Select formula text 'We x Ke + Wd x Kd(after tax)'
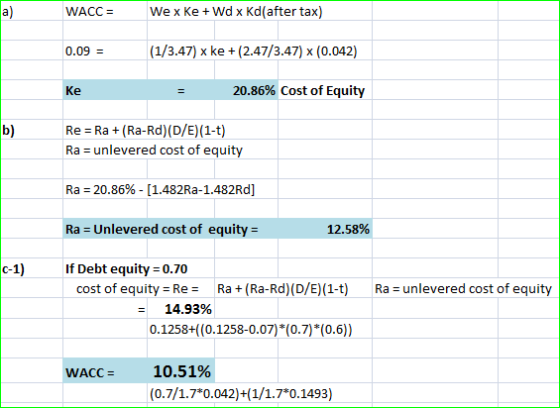 (x=236, y=11)
